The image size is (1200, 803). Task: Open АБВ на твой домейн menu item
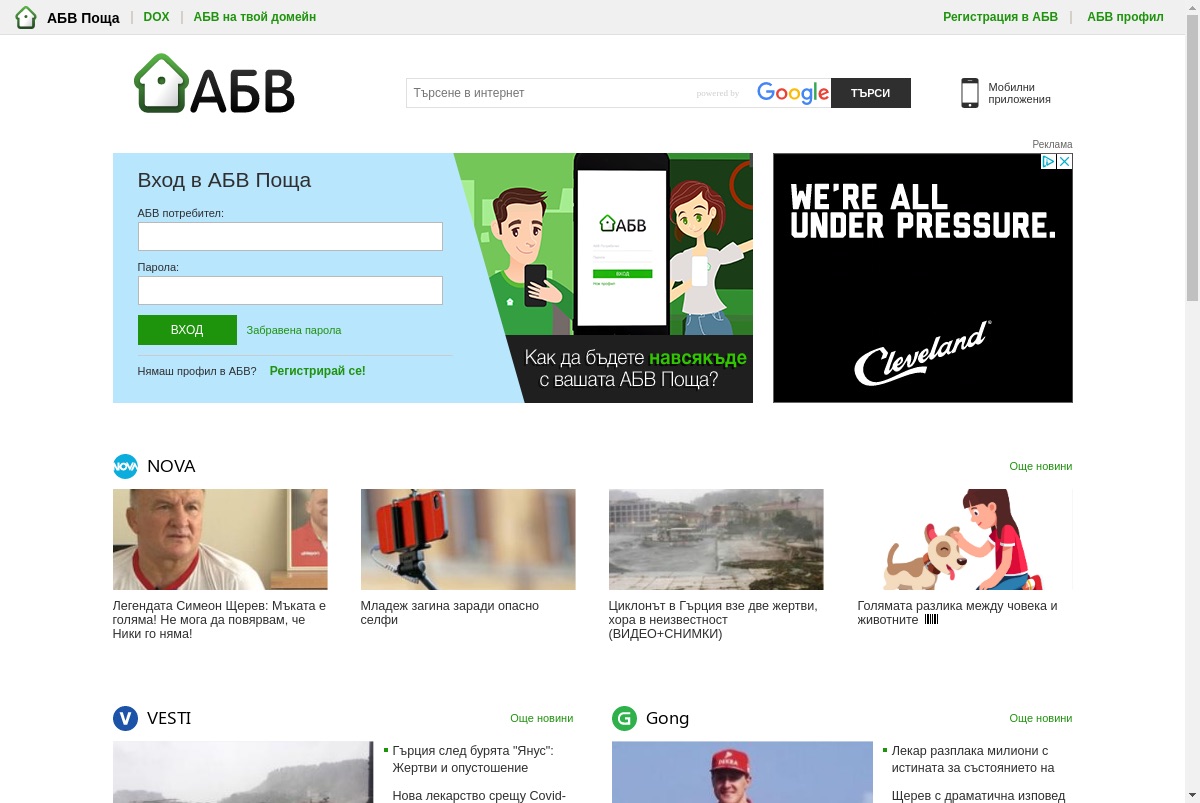tap(255, 17)
